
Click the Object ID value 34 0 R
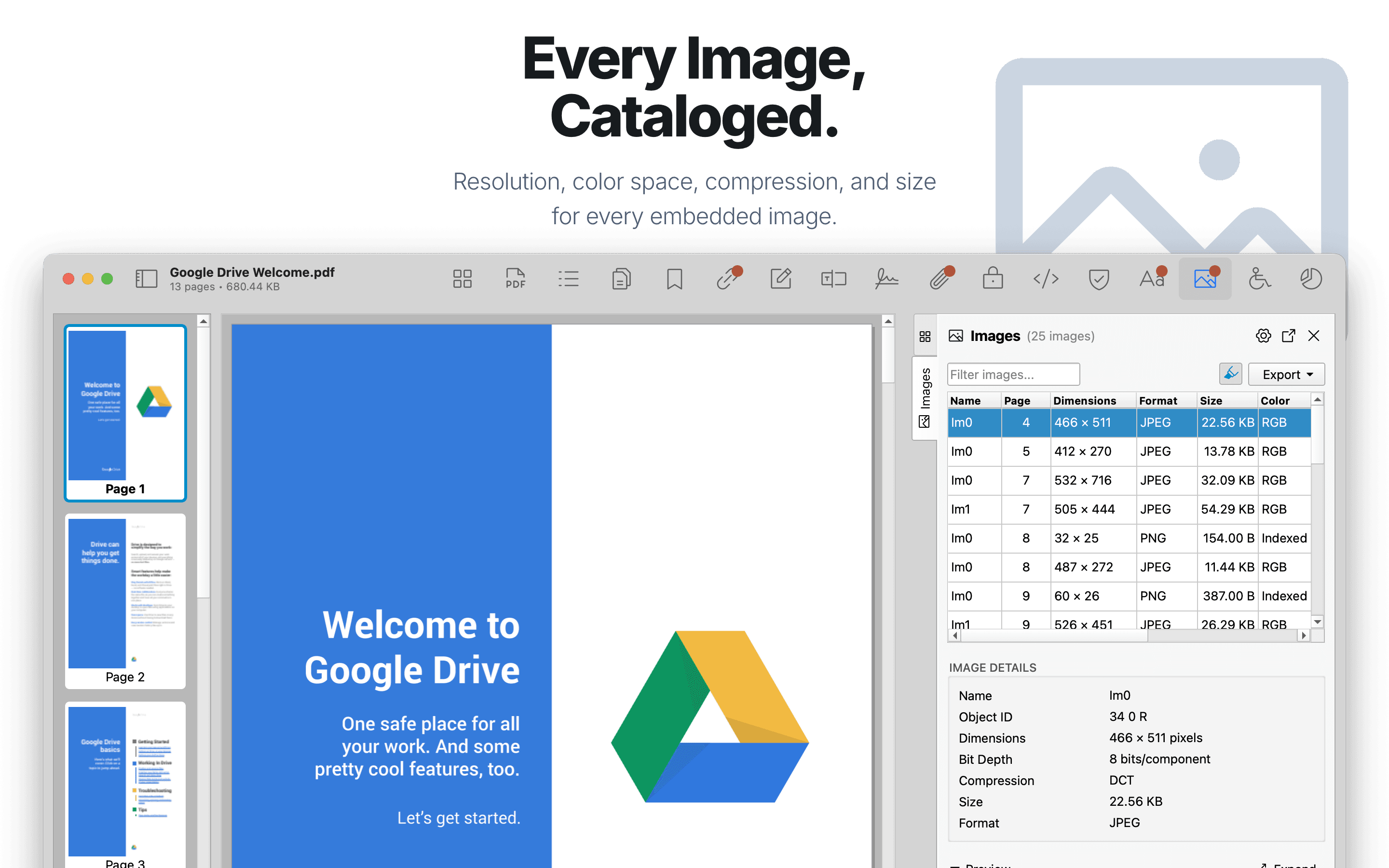click(x=1128, y=717)
